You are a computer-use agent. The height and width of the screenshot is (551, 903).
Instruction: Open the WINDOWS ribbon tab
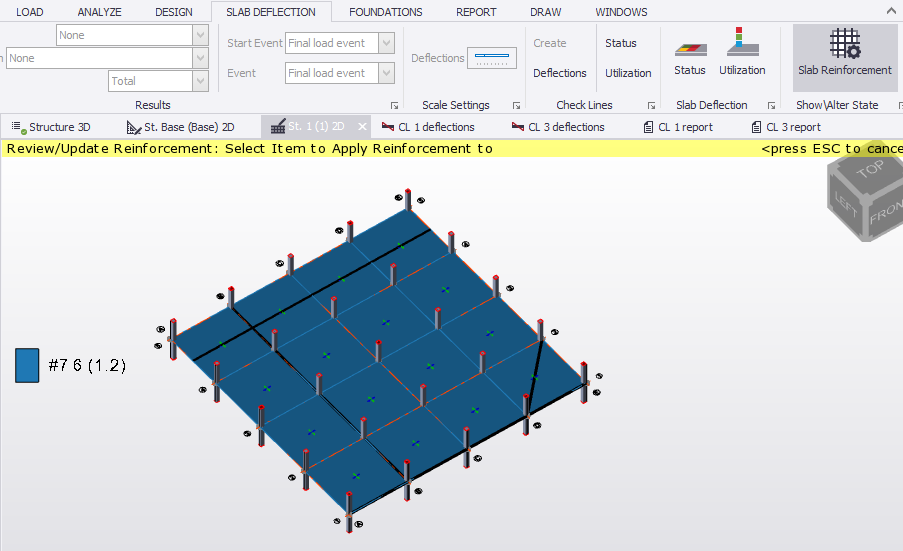621,12
